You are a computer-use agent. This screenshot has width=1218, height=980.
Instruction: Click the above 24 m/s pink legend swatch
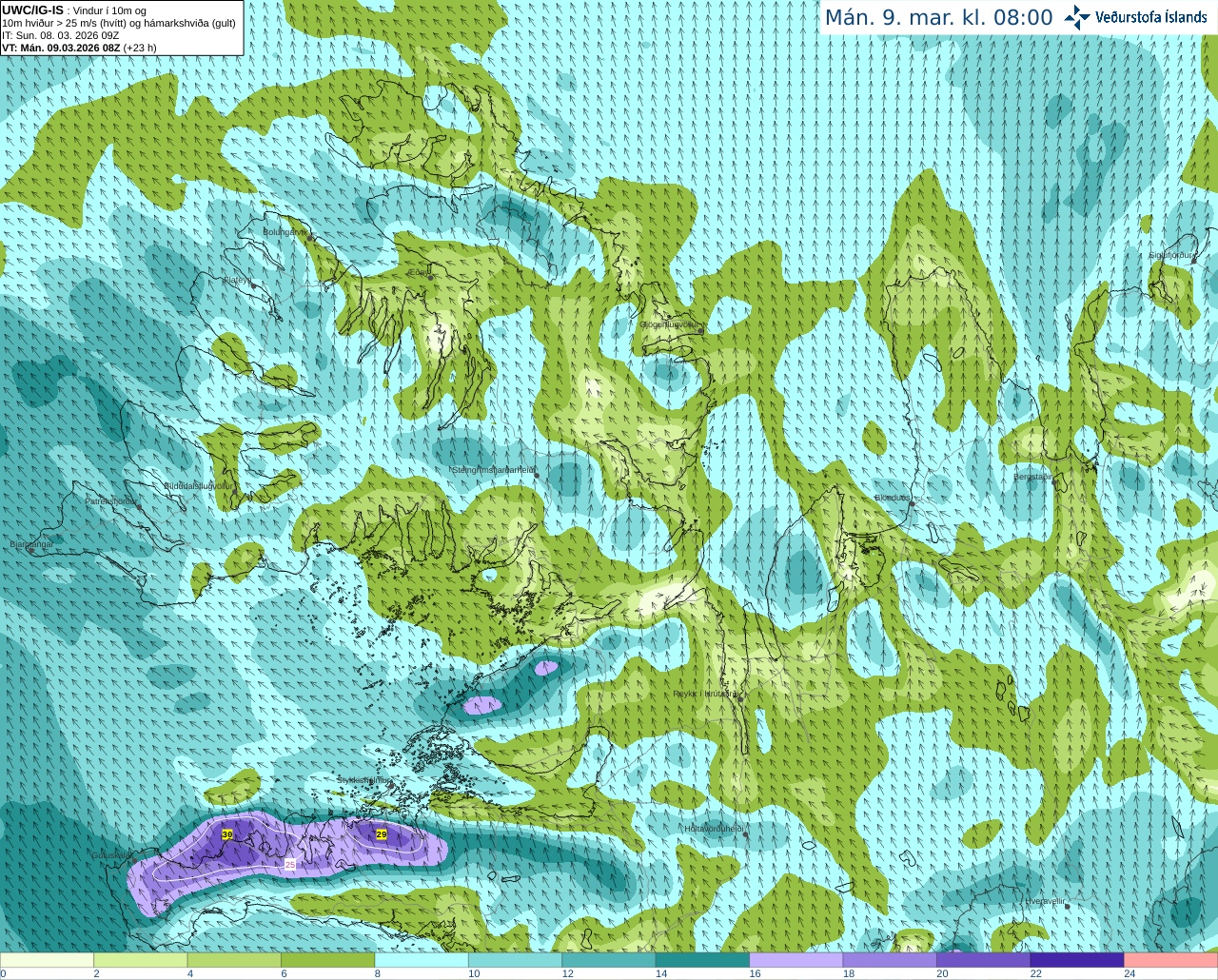tap(1171, 960)
